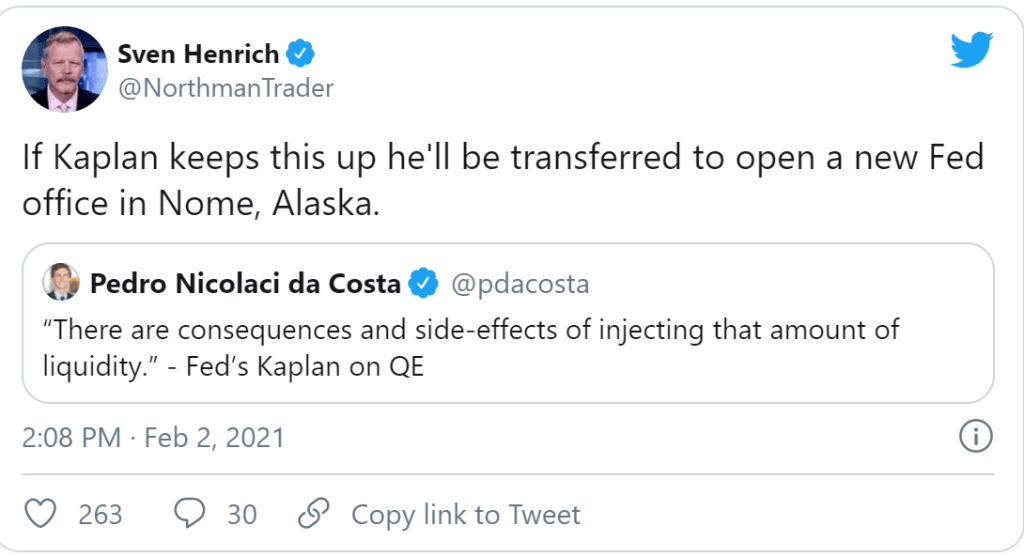This screenshot has height=557, width=1024.
Task: Click Sven Henrich's verified badge
Action: 302,52
